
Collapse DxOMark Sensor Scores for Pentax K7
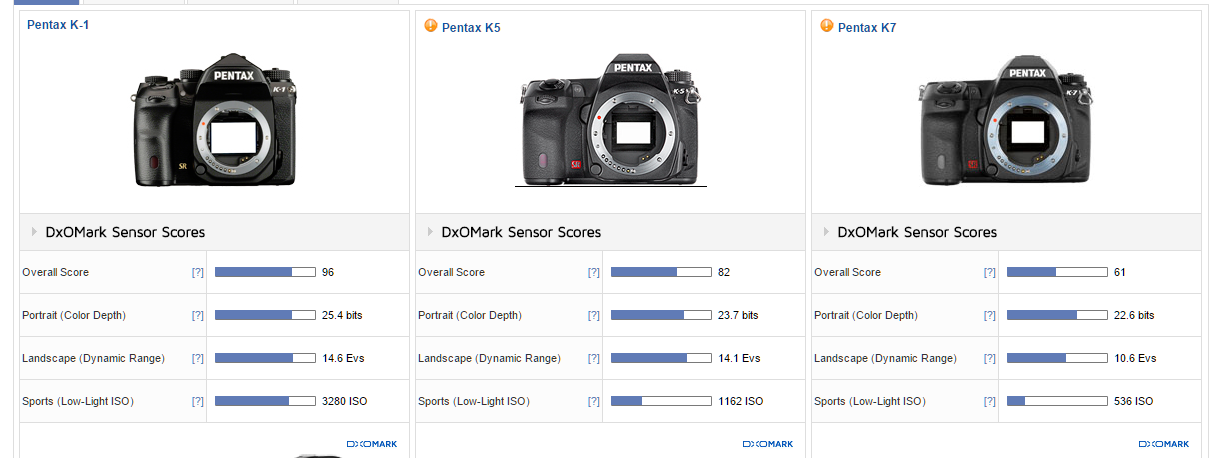(x=827, y=232)
